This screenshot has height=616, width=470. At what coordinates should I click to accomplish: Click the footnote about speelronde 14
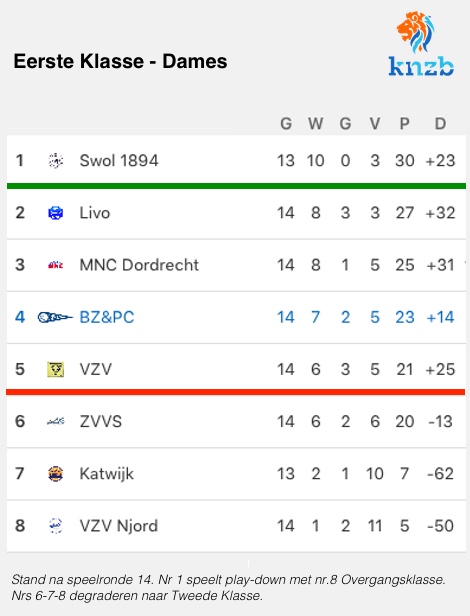(228, 587)
